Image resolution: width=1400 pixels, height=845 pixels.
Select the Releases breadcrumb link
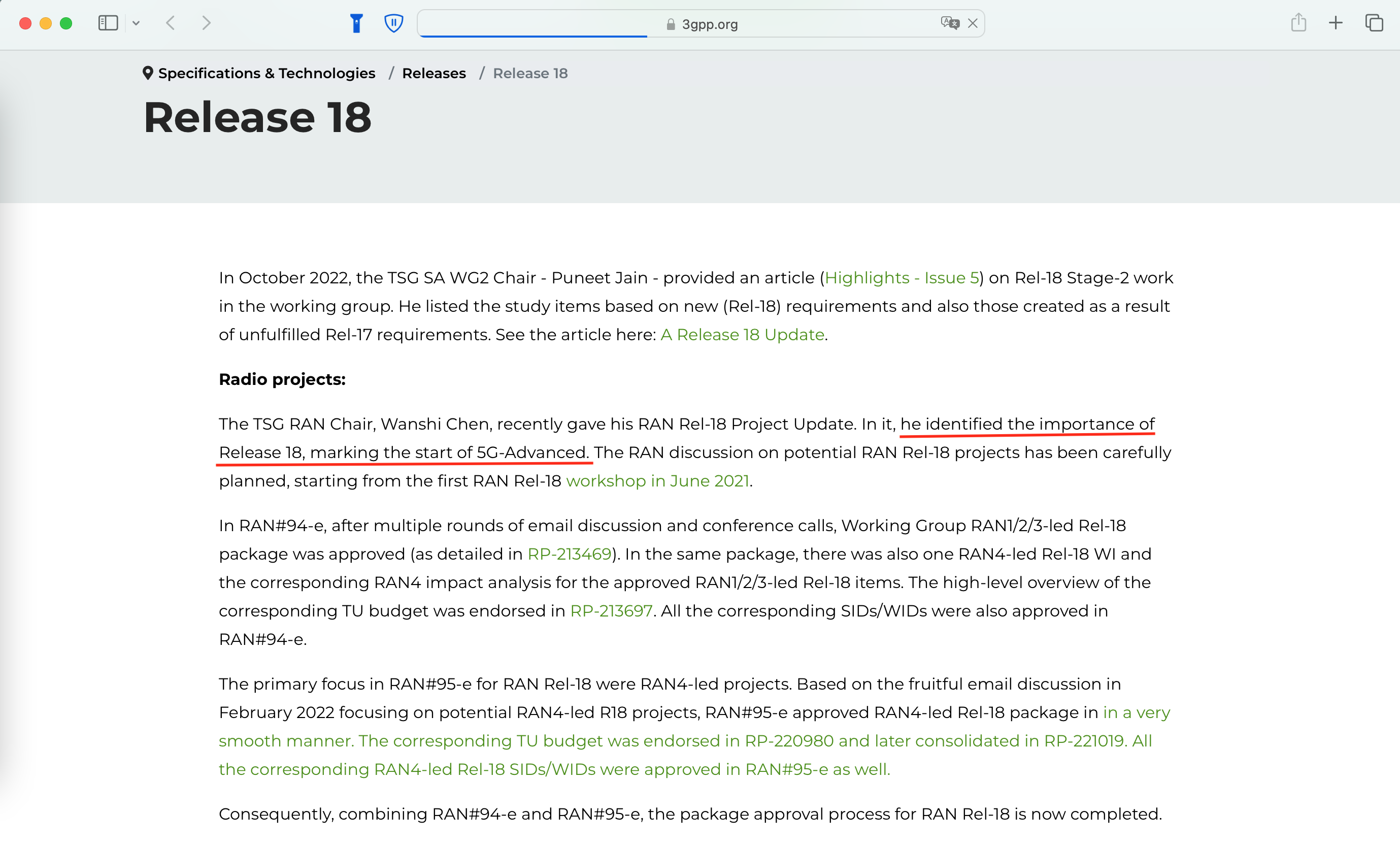tap(433, 73)
